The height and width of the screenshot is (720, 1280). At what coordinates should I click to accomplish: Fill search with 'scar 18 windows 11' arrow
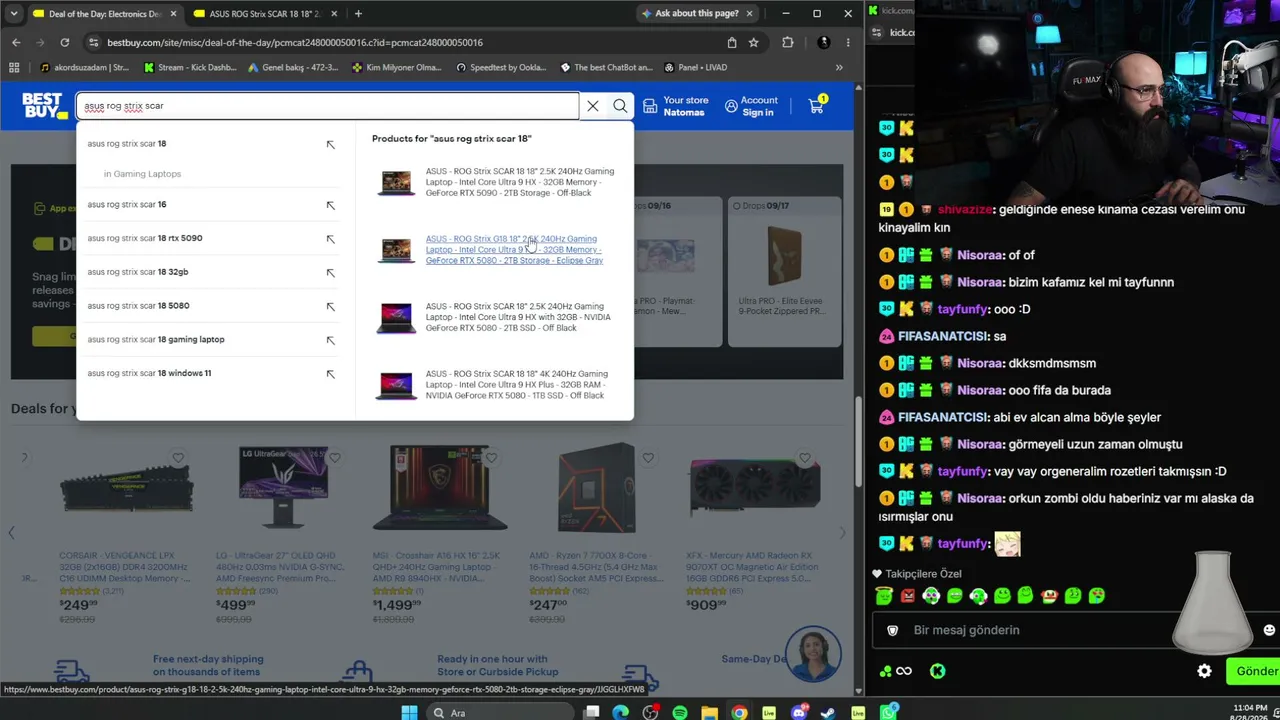pos(330,374)
